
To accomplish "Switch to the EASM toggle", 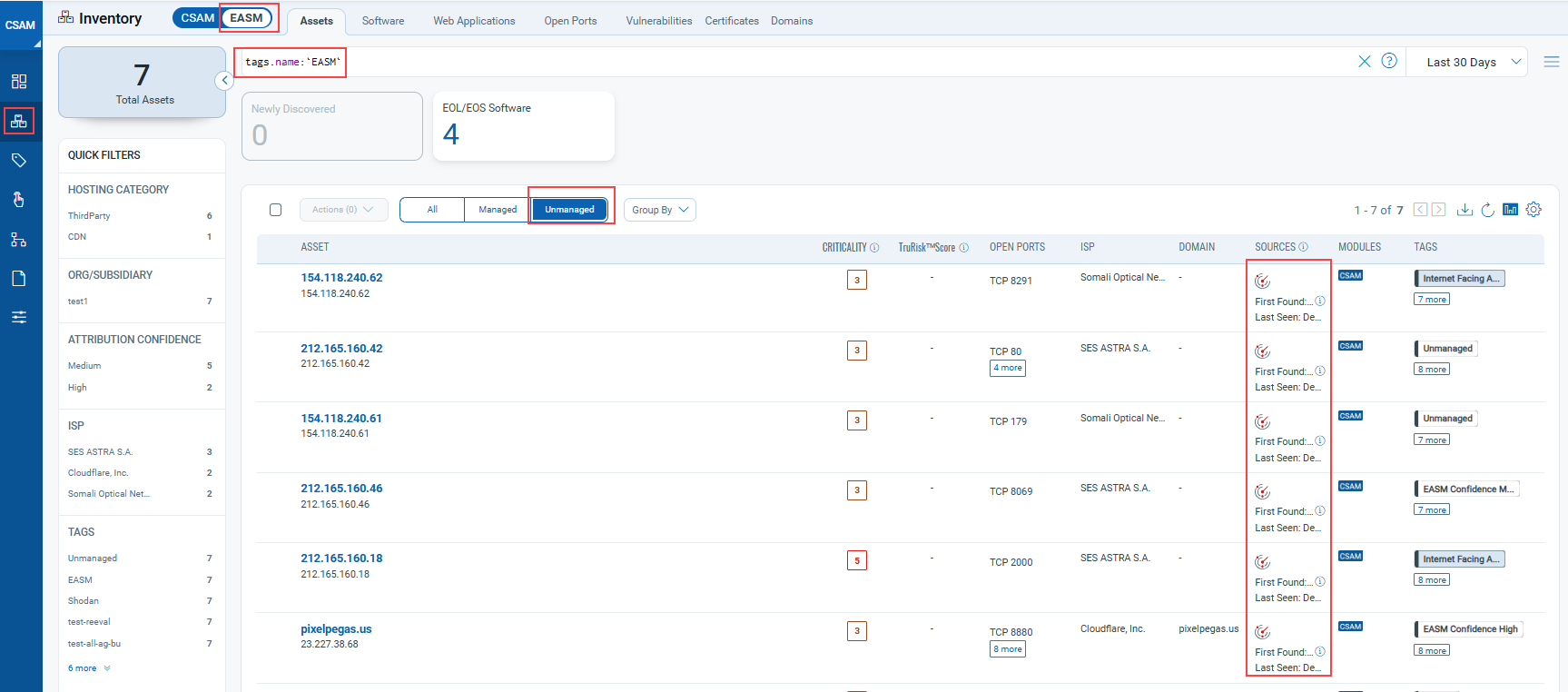I will (246, 18).
